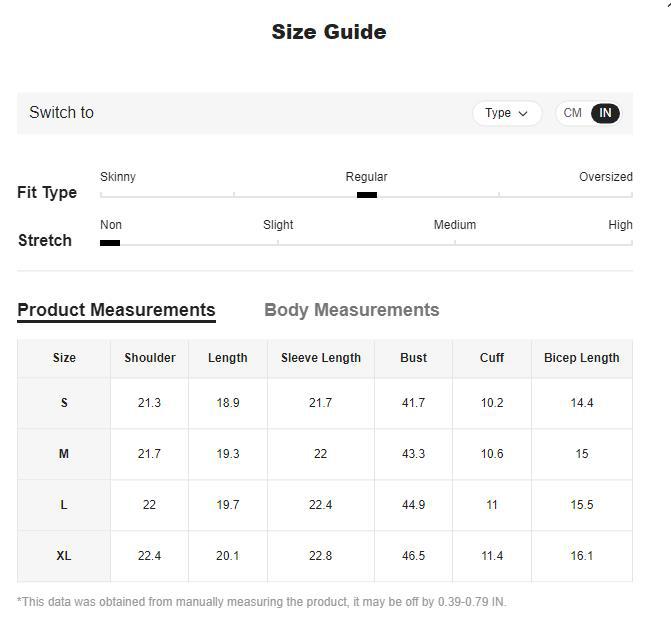Click the Sleeve Length column header
The height and width of the screenshot is (625, 671).
(321, 358)
